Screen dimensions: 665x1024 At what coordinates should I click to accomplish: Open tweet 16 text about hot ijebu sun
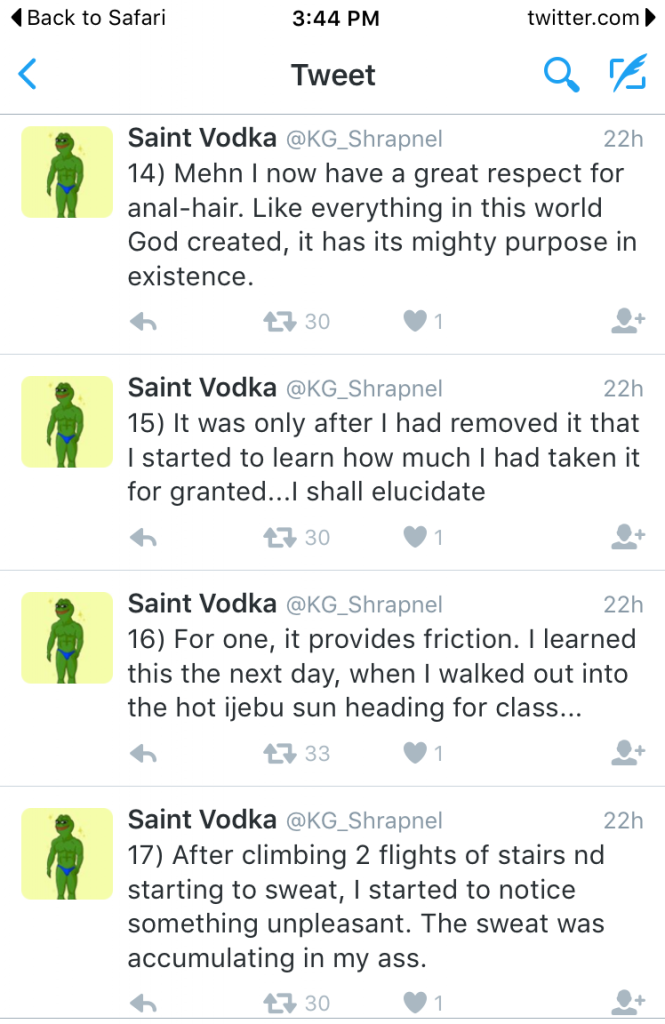381,673
